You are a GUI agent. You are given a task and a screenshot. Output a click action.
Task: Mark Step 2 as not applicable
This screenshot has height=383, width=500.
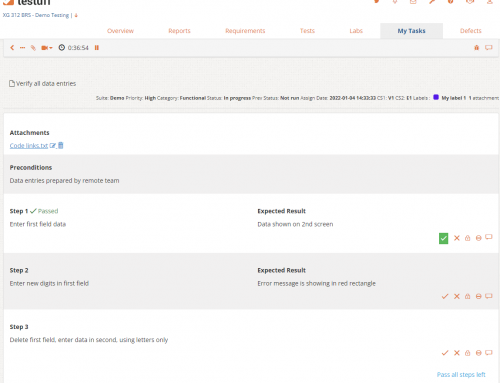point(479,296)
